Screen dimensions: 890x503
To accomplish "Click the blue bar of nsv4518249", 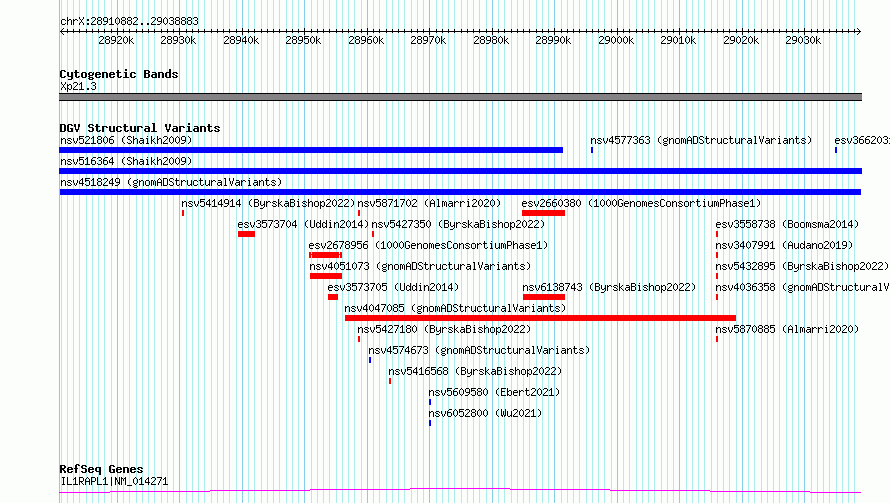I will coord(460,192).
